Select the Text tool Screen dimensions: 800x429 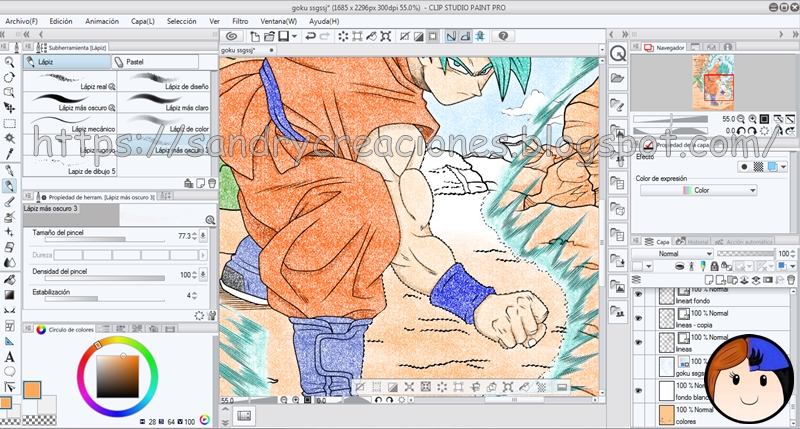click(x=9, y=357)
